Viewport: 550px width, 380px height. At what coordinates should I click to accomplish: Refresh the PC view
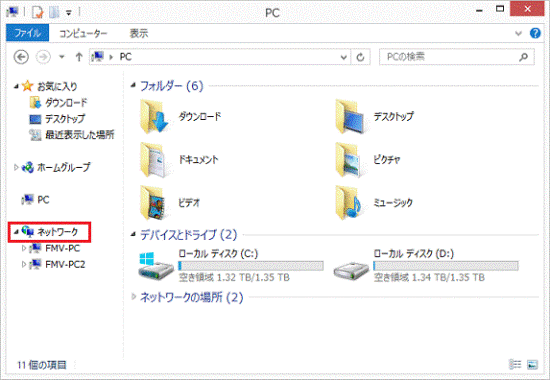(360, 57)
